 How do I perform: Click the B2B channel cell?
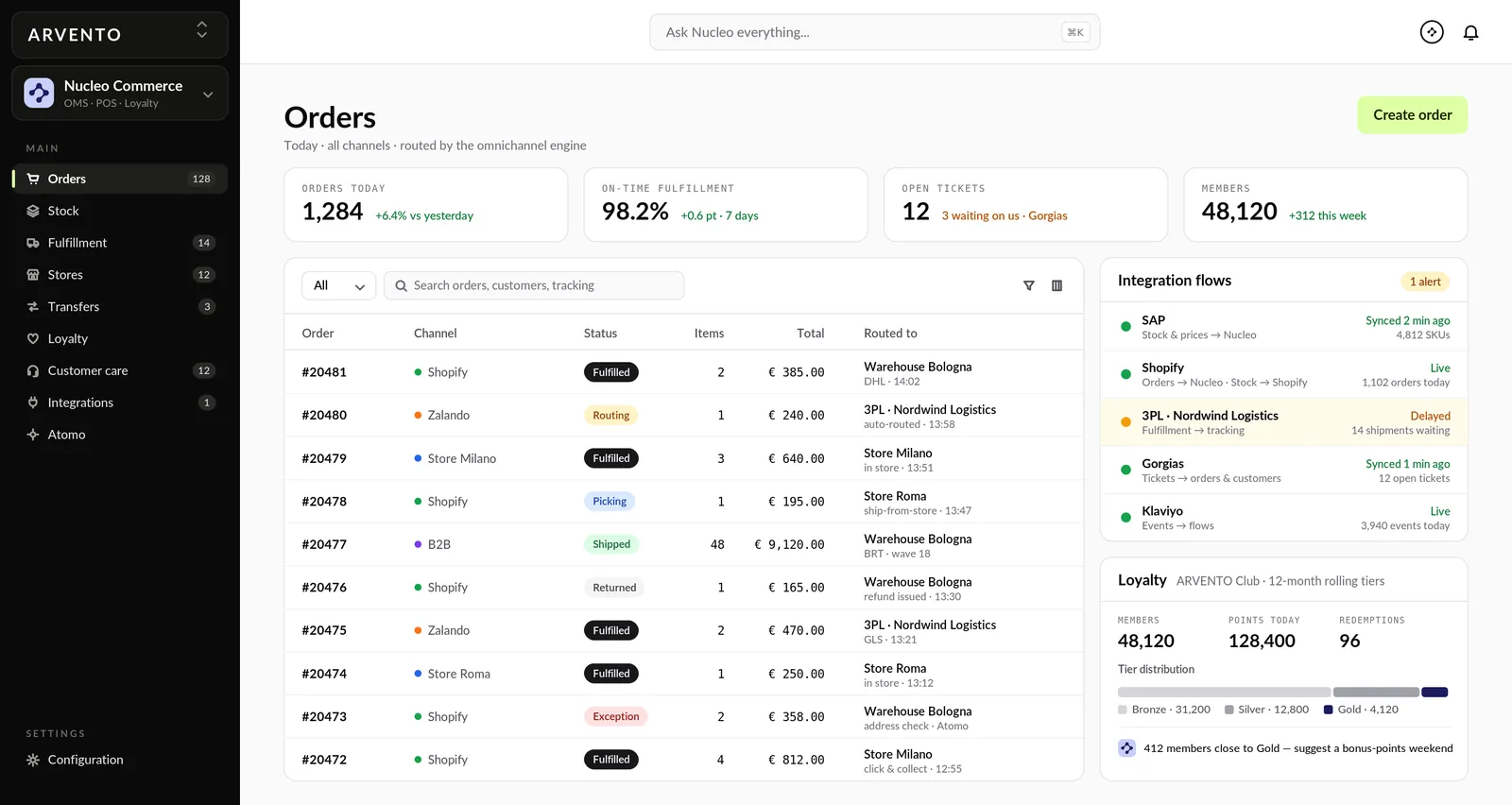(x=433, y=544)
